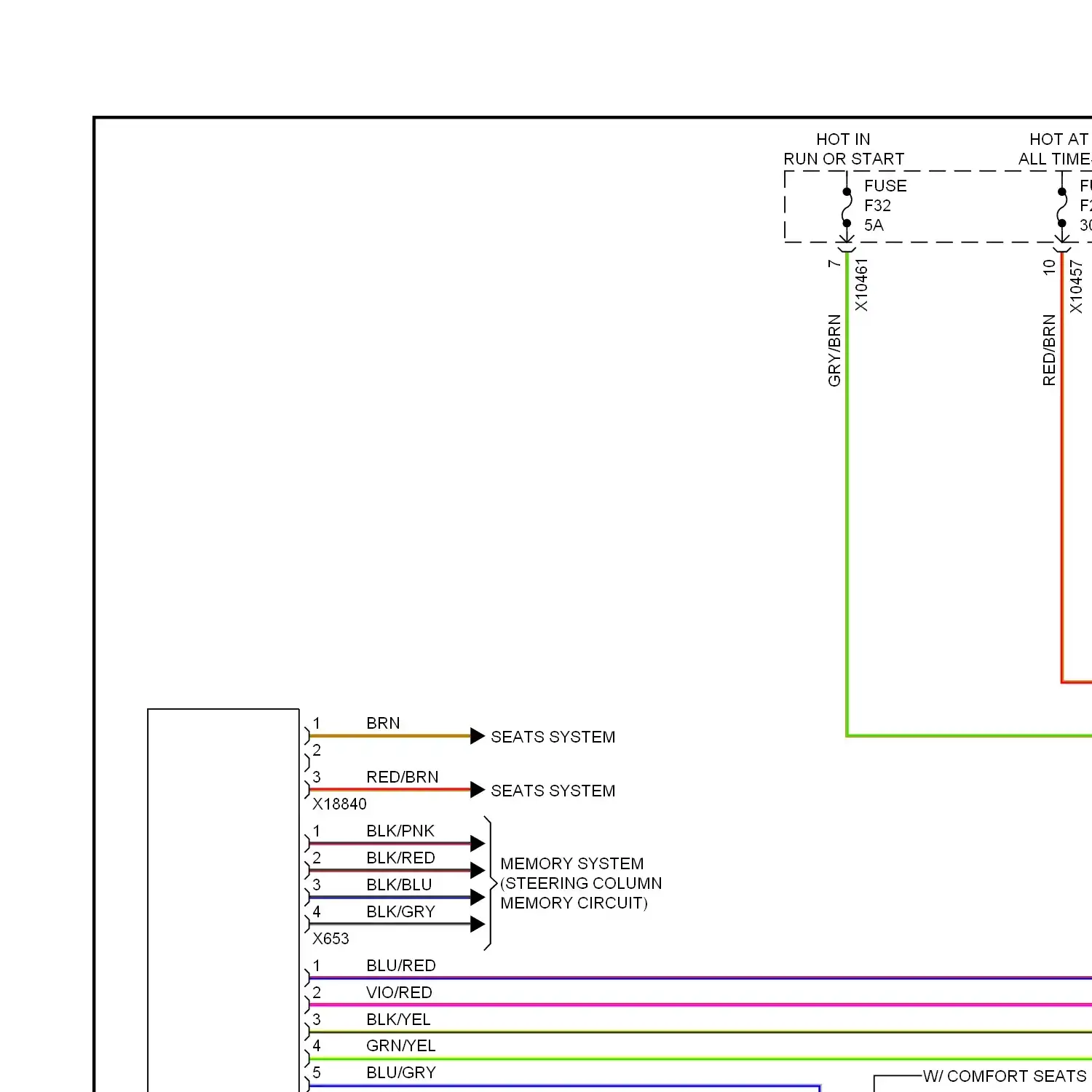Select the X10457 connector label
The height and width of the screenshot is (1092, 1092).
(x=1076, y=287)
